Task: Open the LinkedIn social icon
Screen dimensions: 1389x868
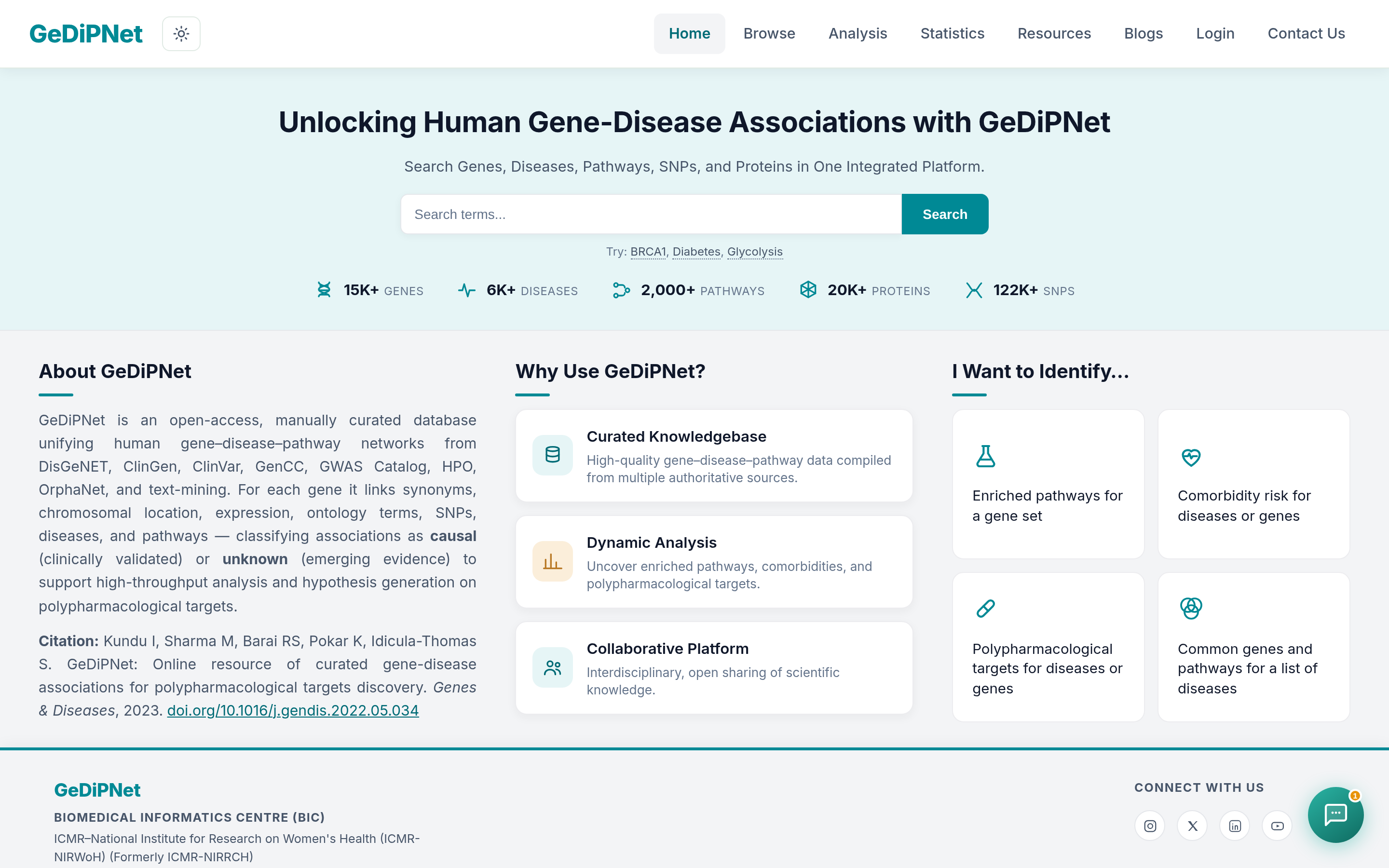Action: [x=1235, y=826]
